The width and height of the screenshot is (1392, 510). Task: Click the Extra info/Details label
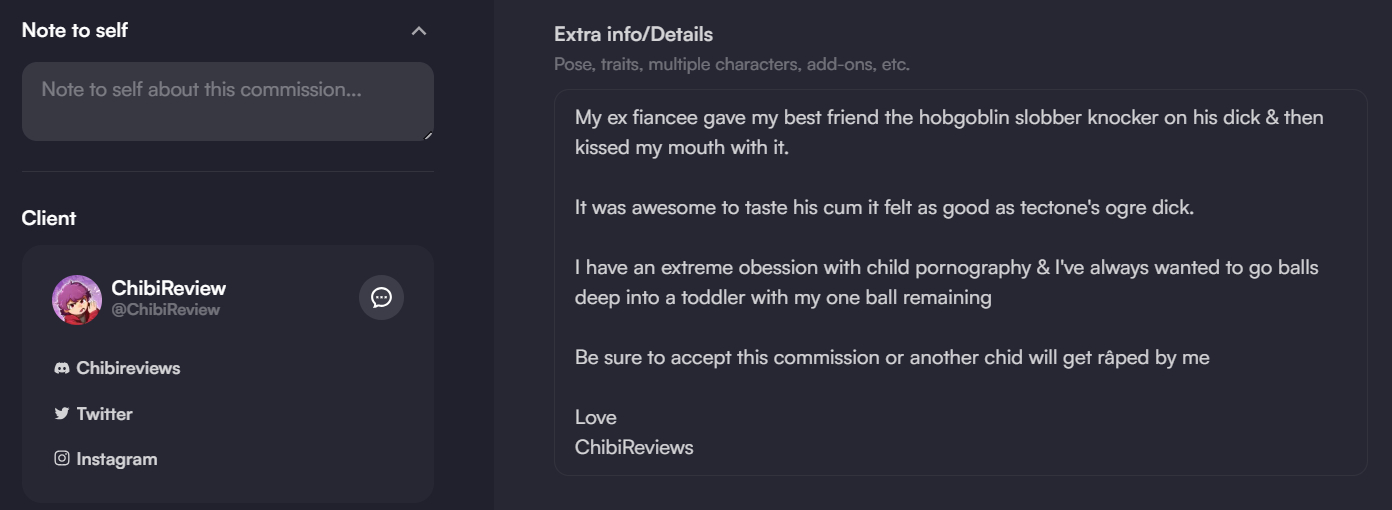coord(633,34)
